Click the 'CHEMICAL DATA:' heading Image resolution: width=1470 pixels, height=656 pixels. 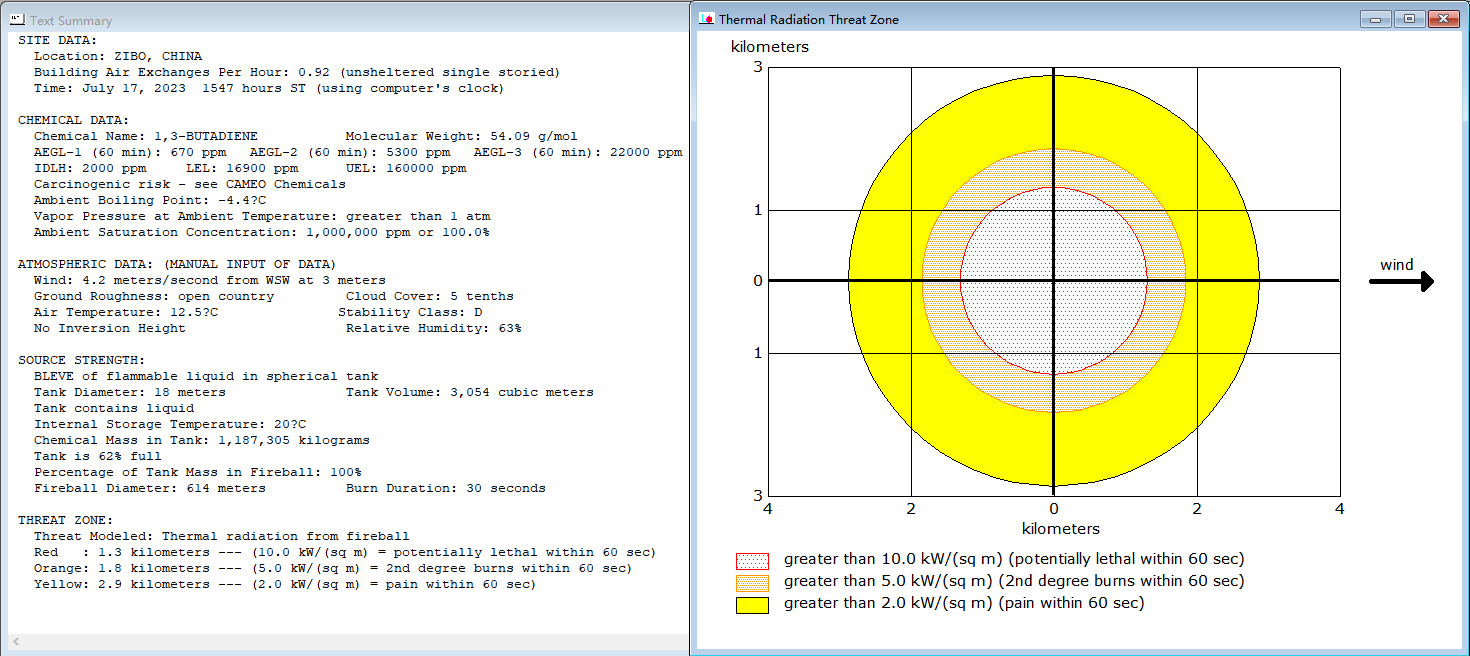click(74, 120)
